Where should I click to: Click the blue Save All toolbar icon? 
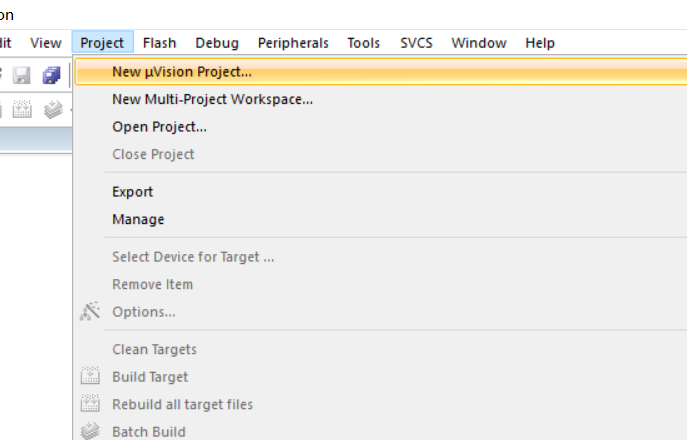click(51, 75)
